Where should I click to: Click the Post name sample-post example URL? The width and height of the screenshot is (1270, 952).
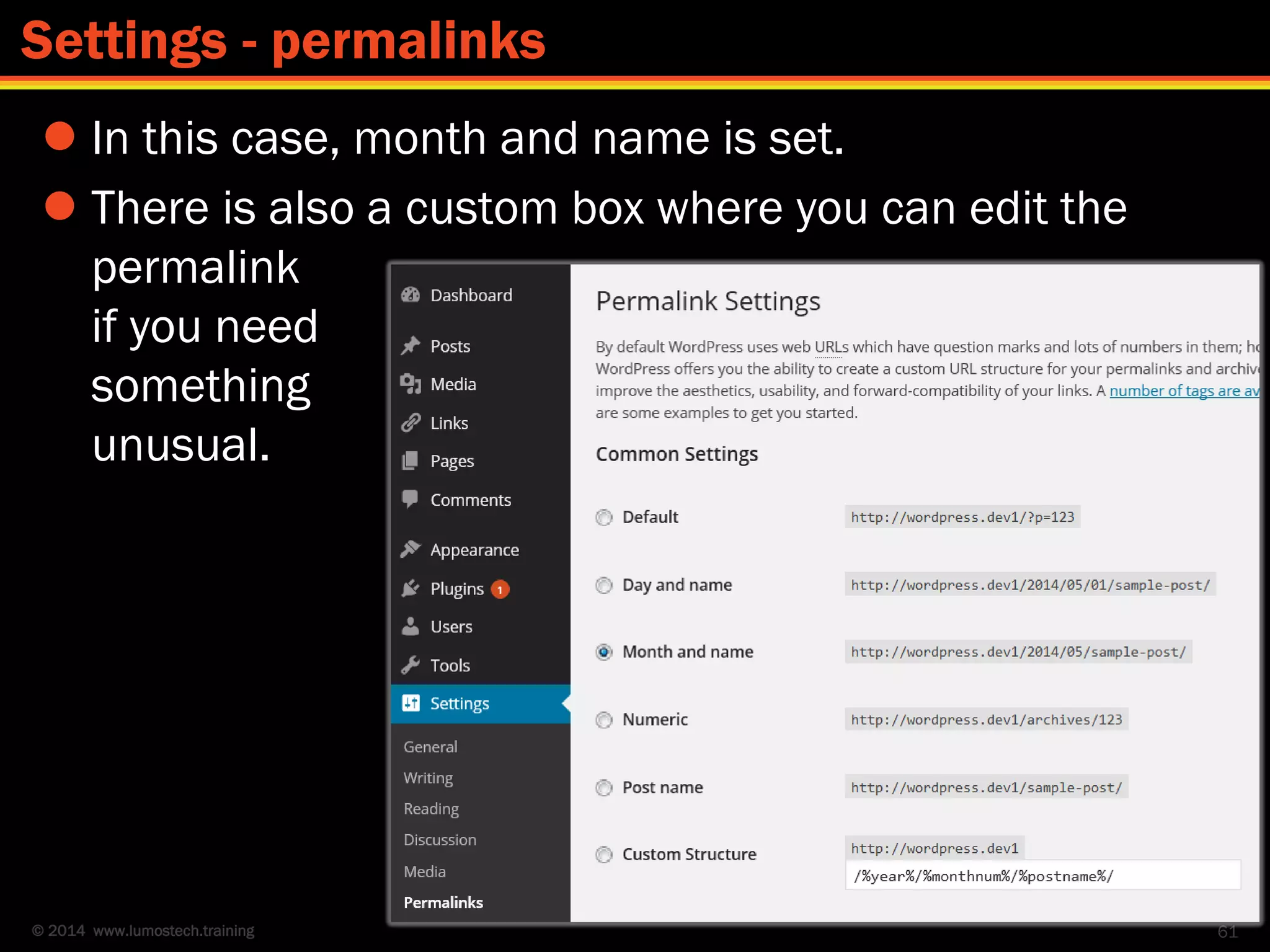987,787
